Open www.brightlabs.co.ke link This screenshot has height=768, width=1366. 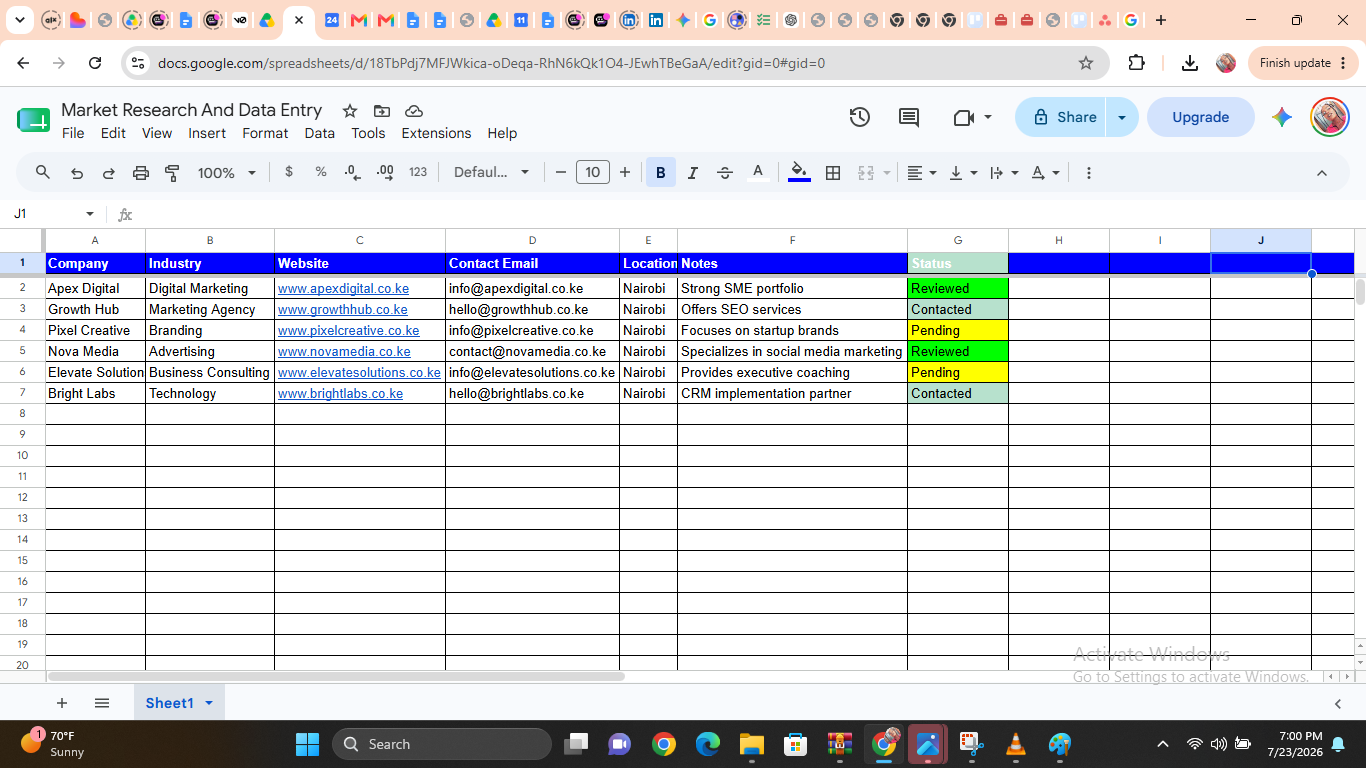[x=340, y=393]
